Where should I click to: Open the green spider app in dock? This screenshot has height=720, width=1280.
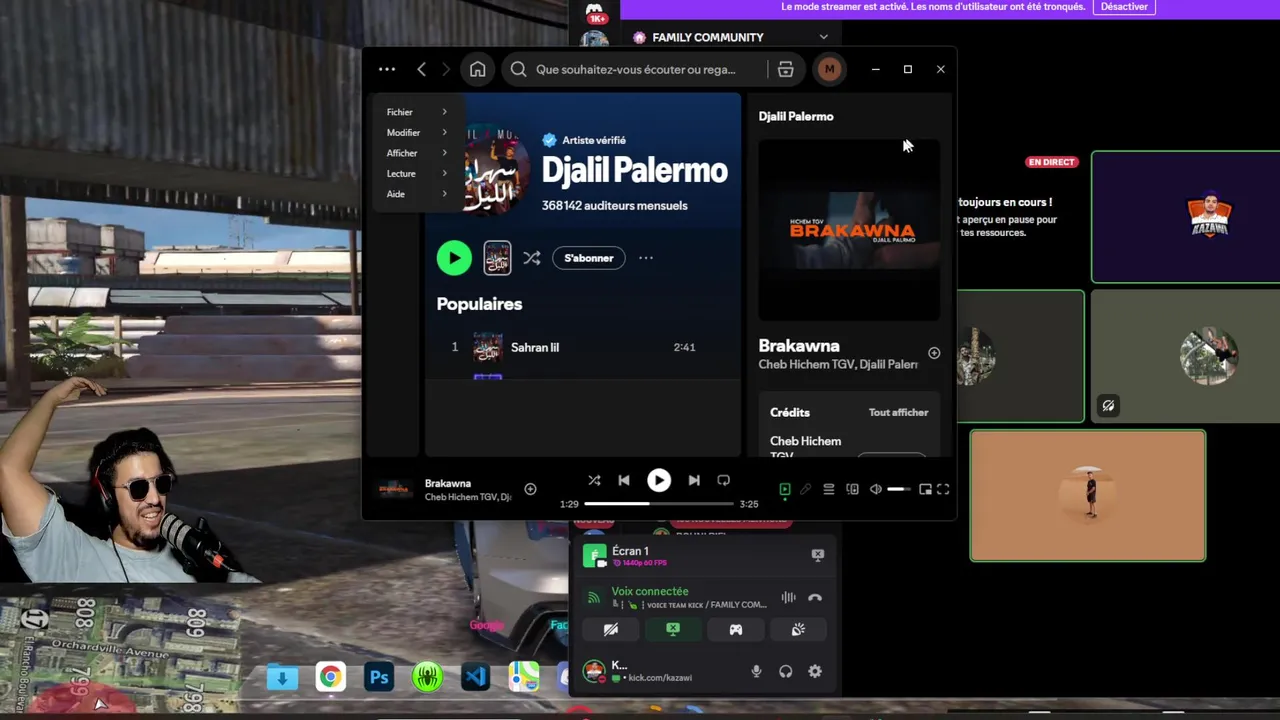coord(427,677)
